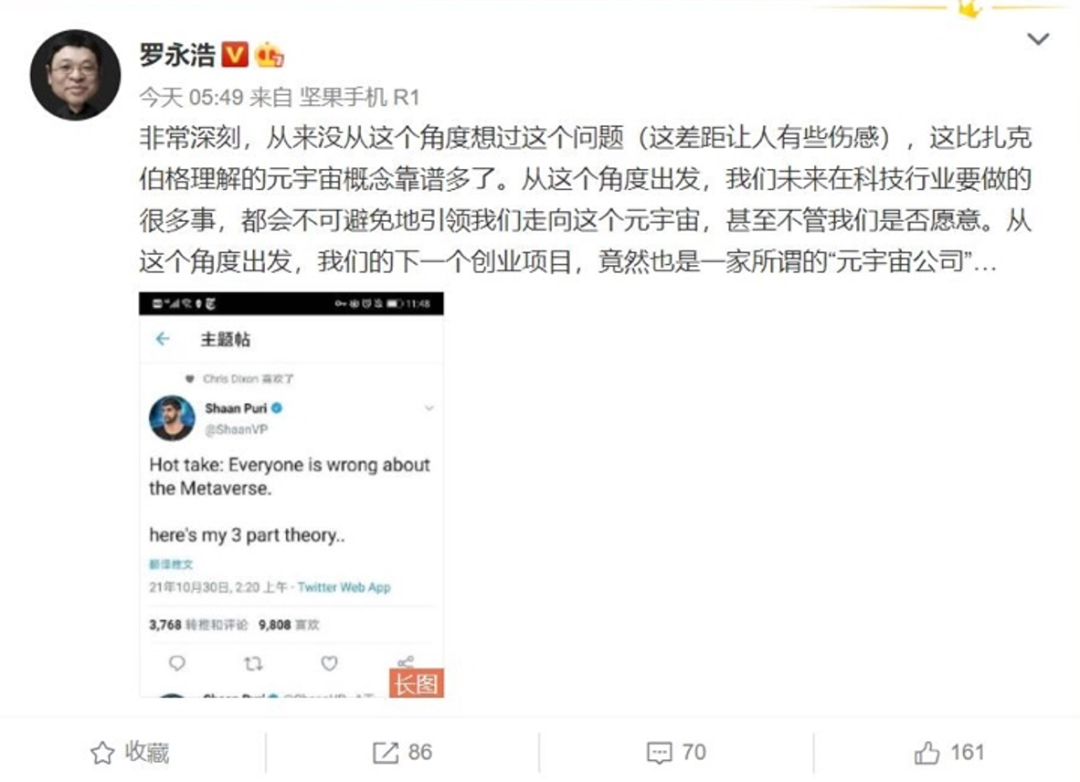Open the comments with 70 replies

tap(676, 752)
